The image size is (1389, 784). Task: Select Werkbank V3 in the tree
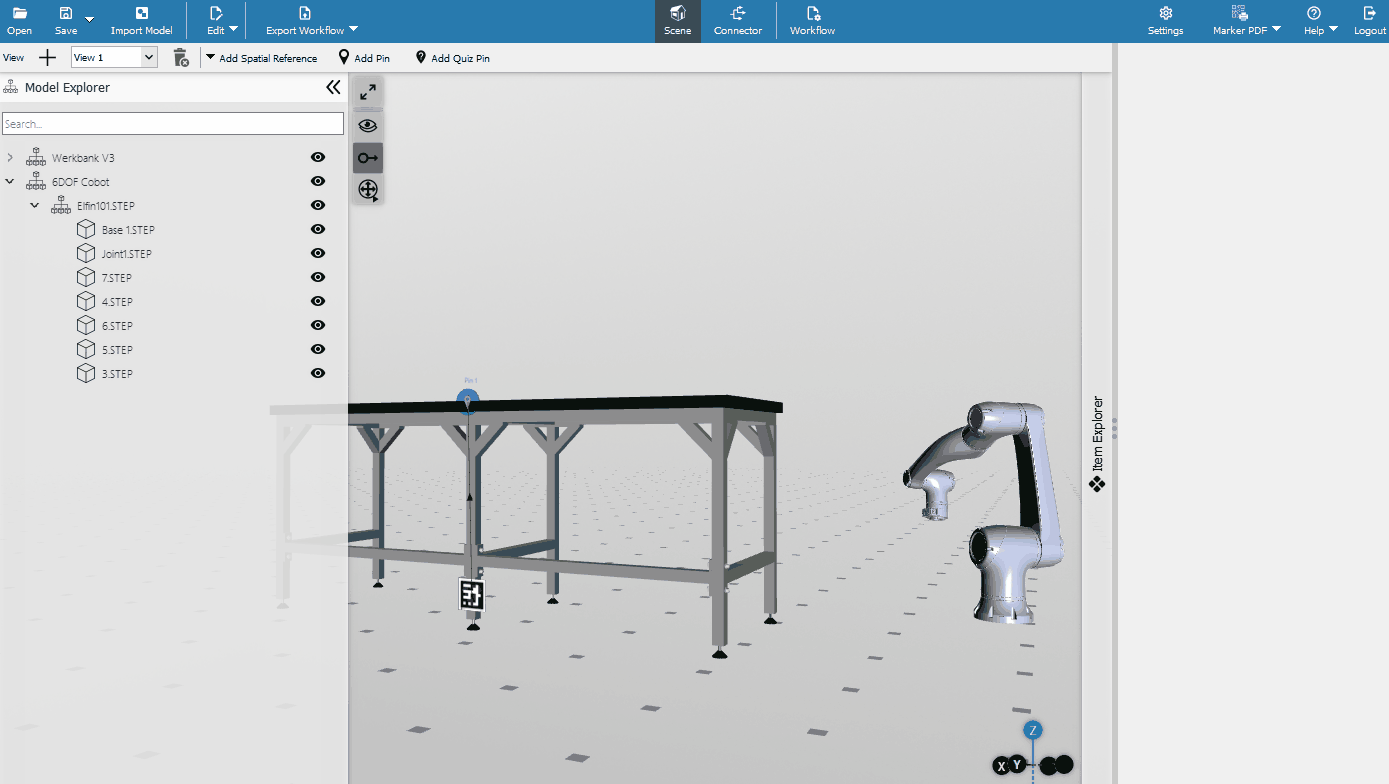83,158
